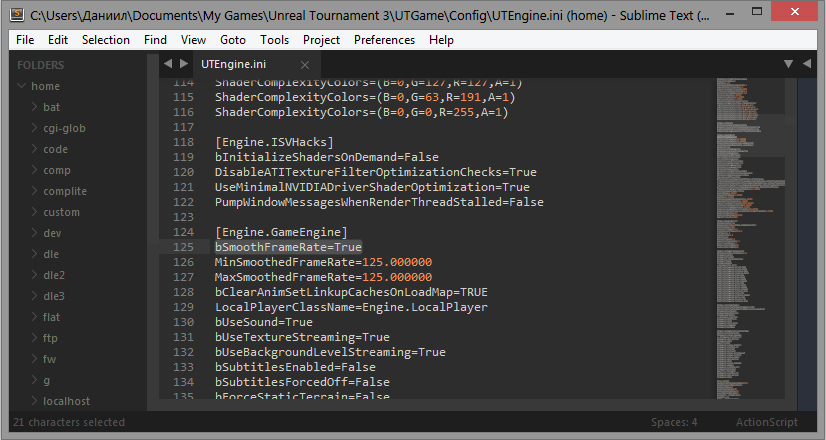The image size is (826, 440).
Task: Open the Preferences menu
Action: click(385, 40)
